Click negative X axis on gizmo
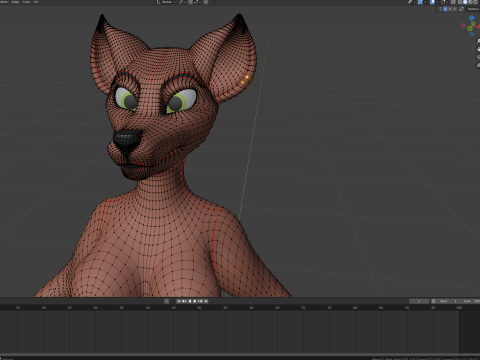This screenshot has height=360, width=480. pos(463,25)
